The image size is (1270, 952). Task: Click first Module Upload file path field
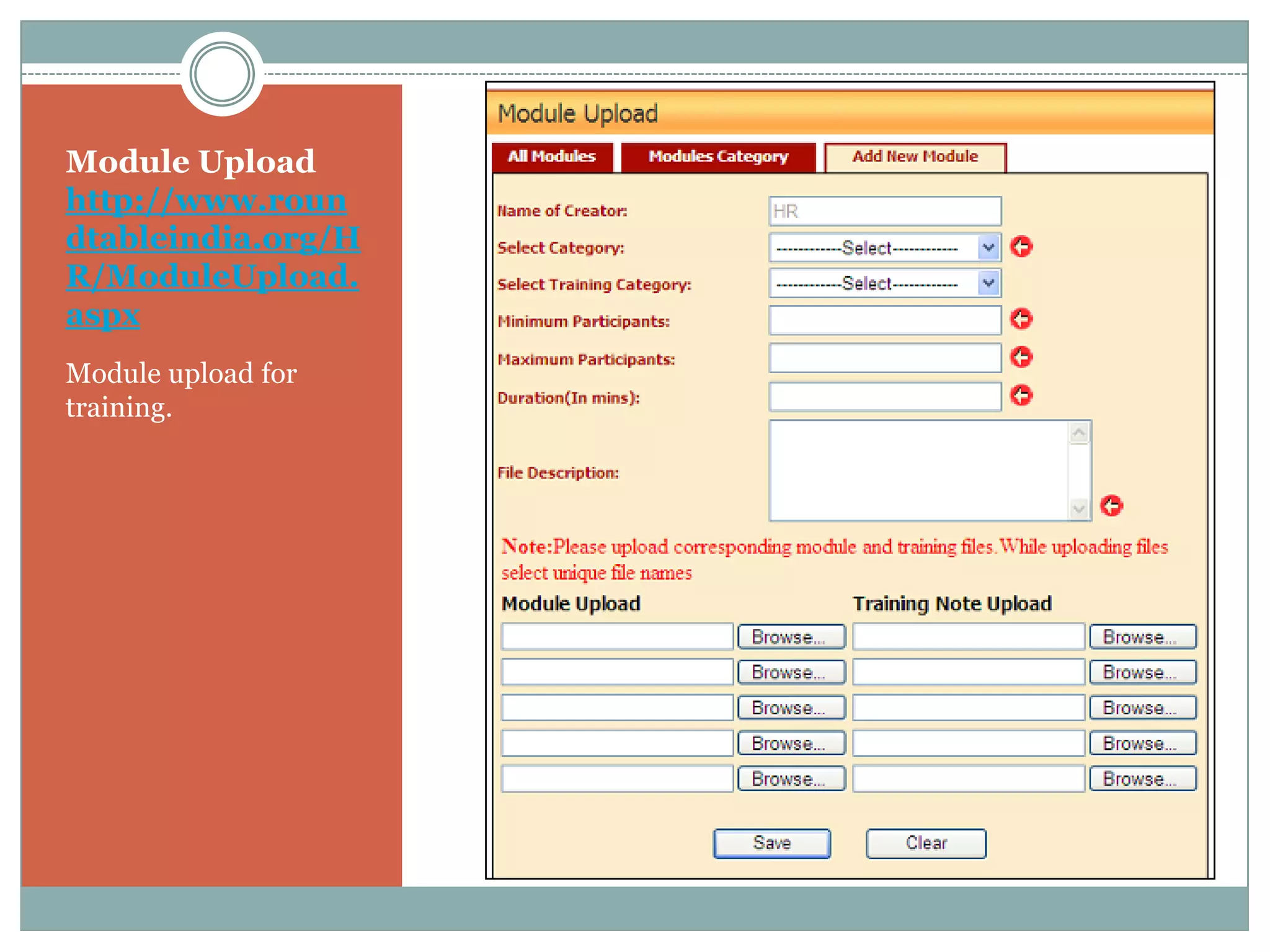click(617, 637)
